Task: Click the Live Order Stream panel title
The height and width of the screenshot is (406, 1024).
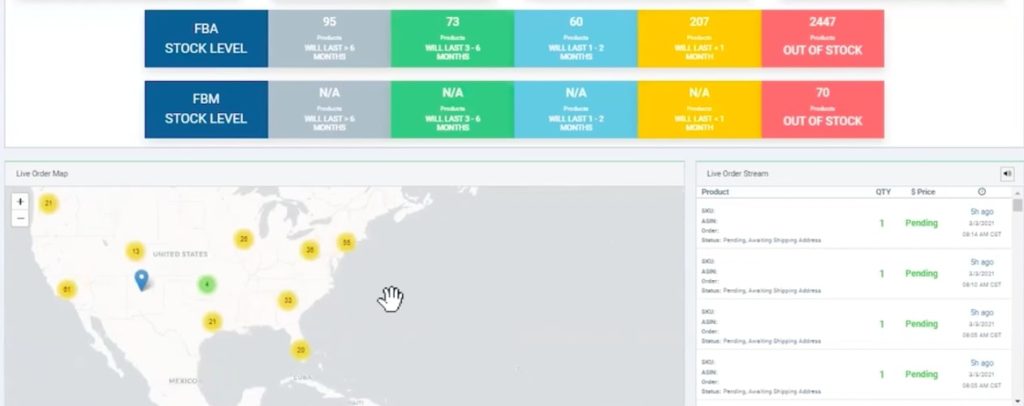Action: click(x=737, y=174)
